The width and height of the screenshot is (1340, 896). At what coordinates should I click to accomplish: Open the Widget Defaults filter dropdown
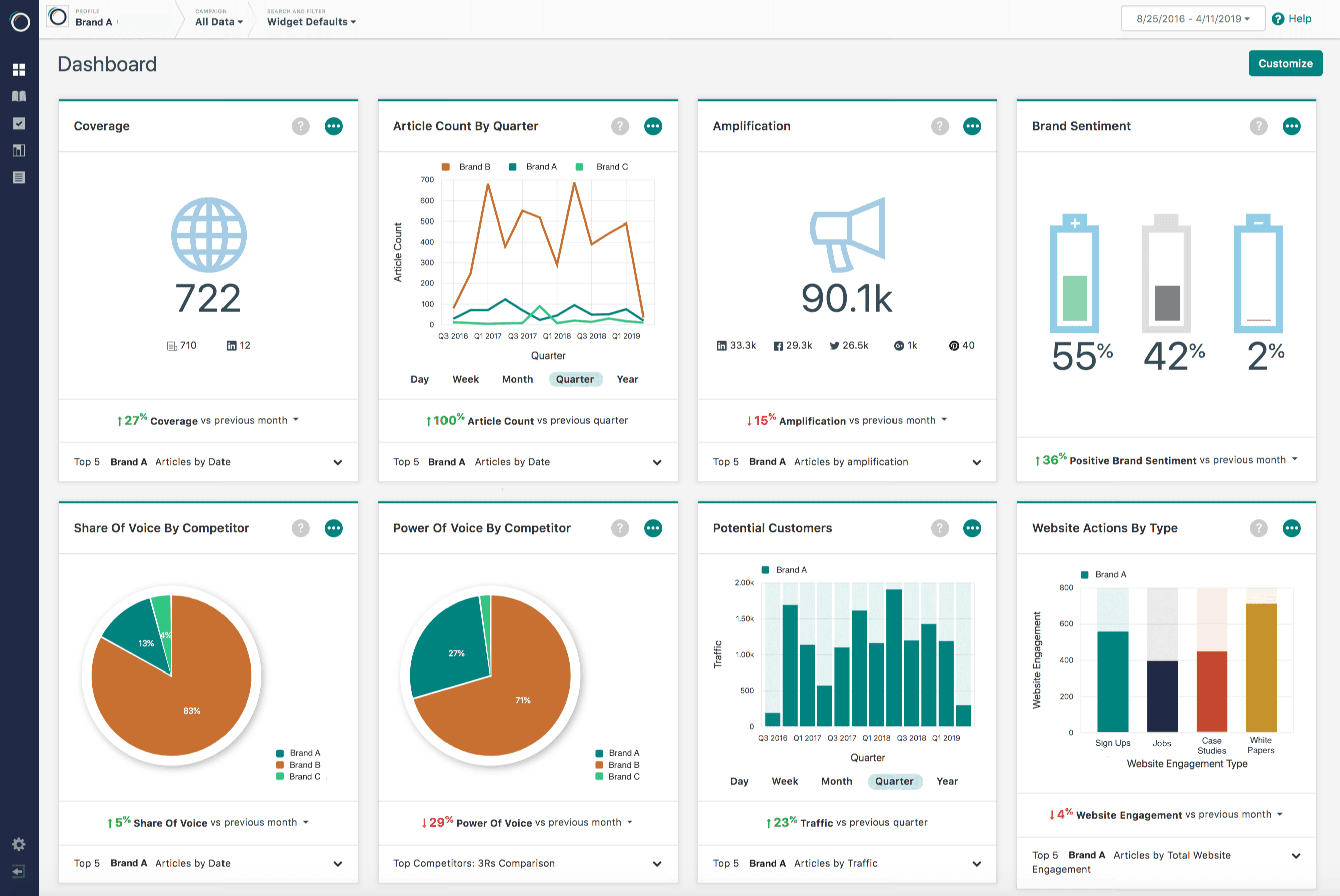point(311,22)
